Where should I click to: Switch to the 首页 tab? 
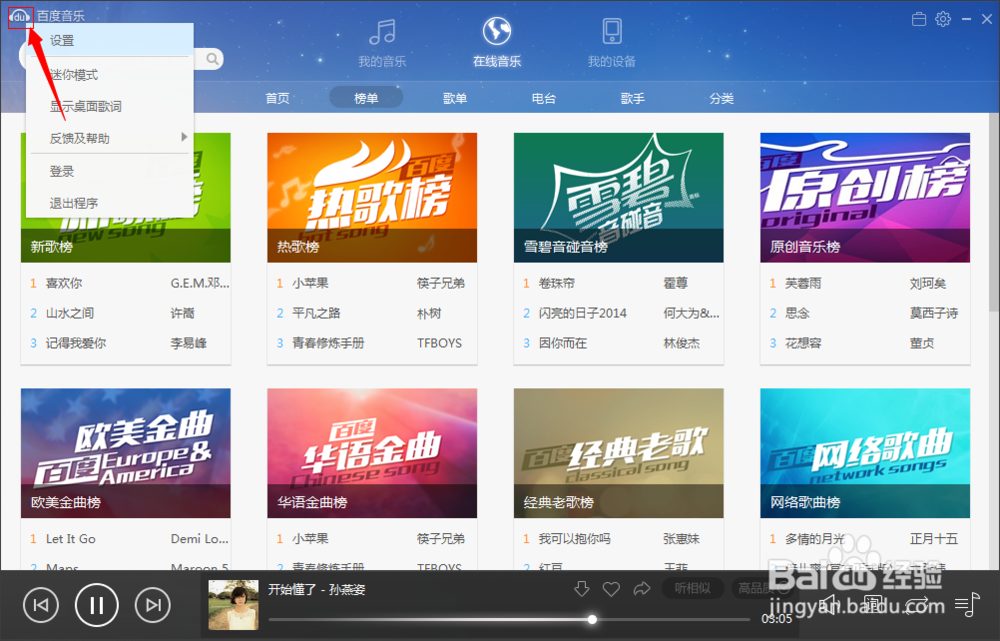point(277,98)
